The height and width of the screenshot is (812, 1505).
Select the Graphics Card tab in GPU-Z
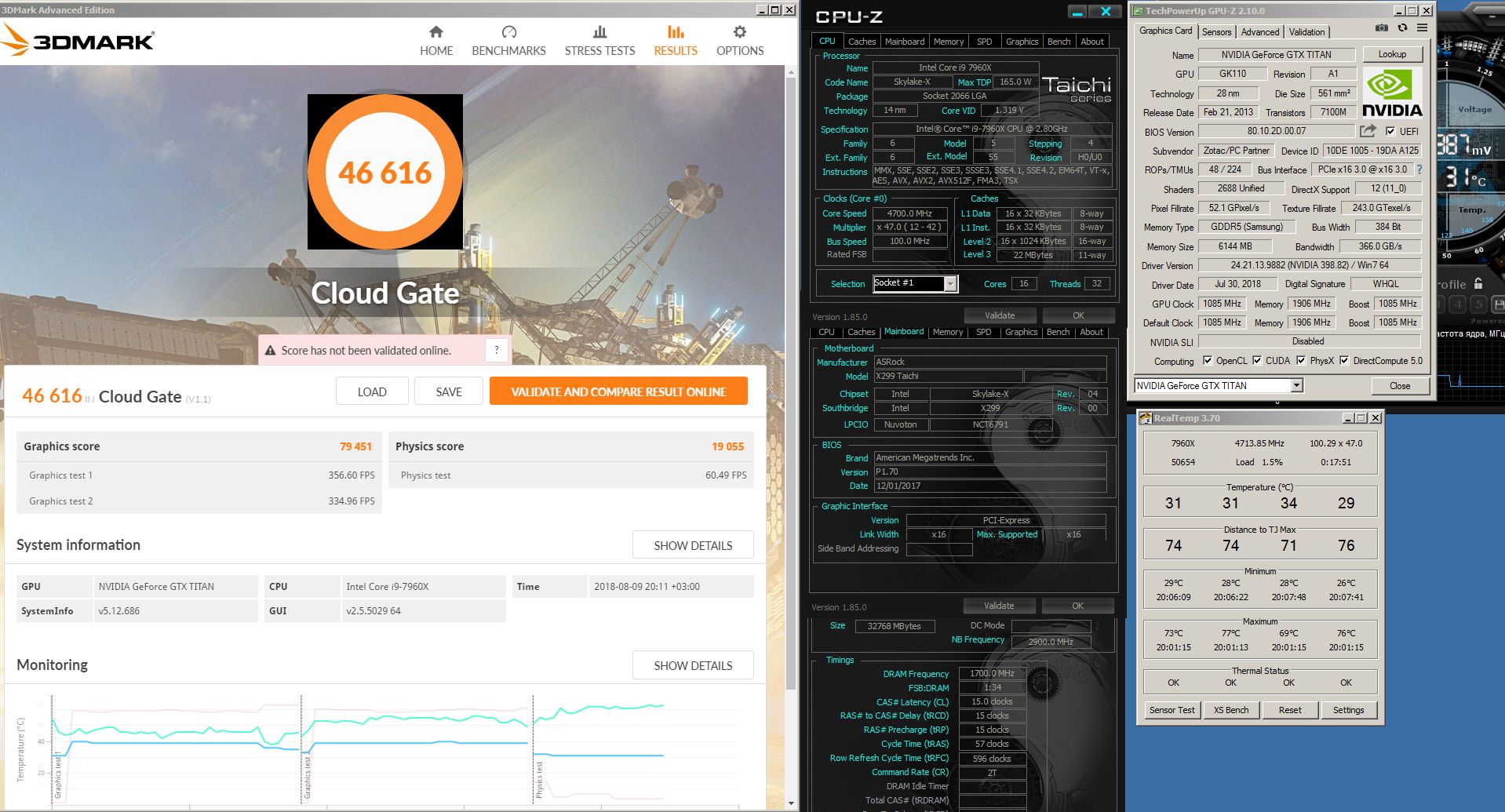tap(1165, 31)
